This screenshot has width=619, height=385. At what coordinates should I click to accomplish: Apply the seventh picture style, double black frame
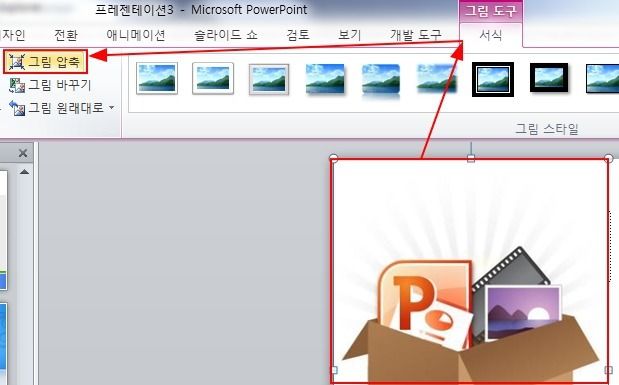tap(493, 79)
